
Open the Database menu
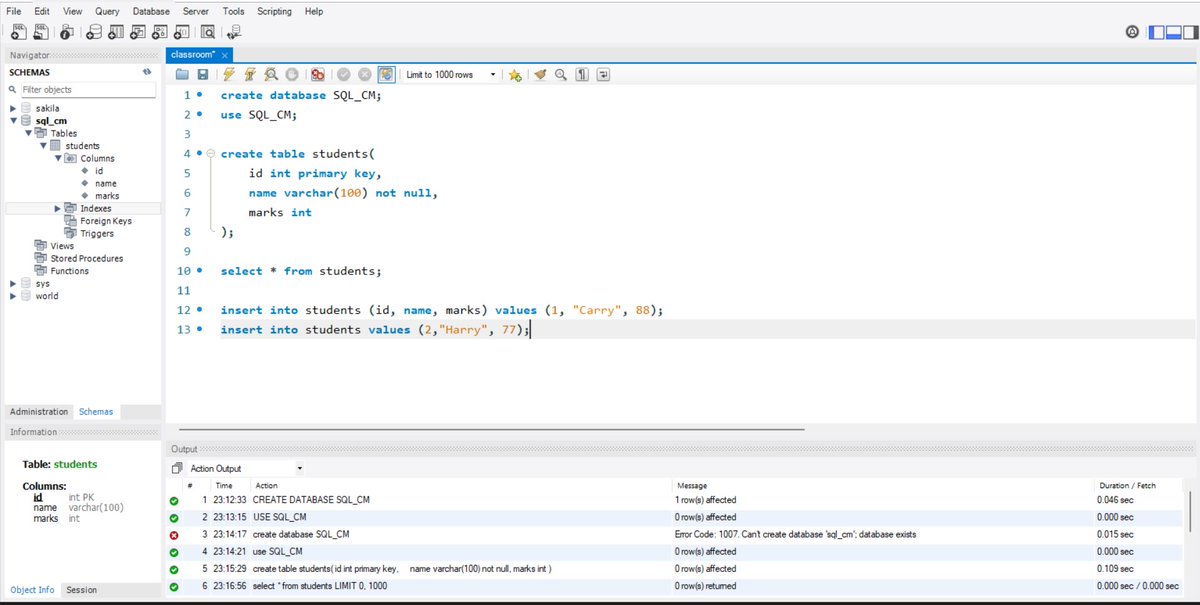(151, 11)
